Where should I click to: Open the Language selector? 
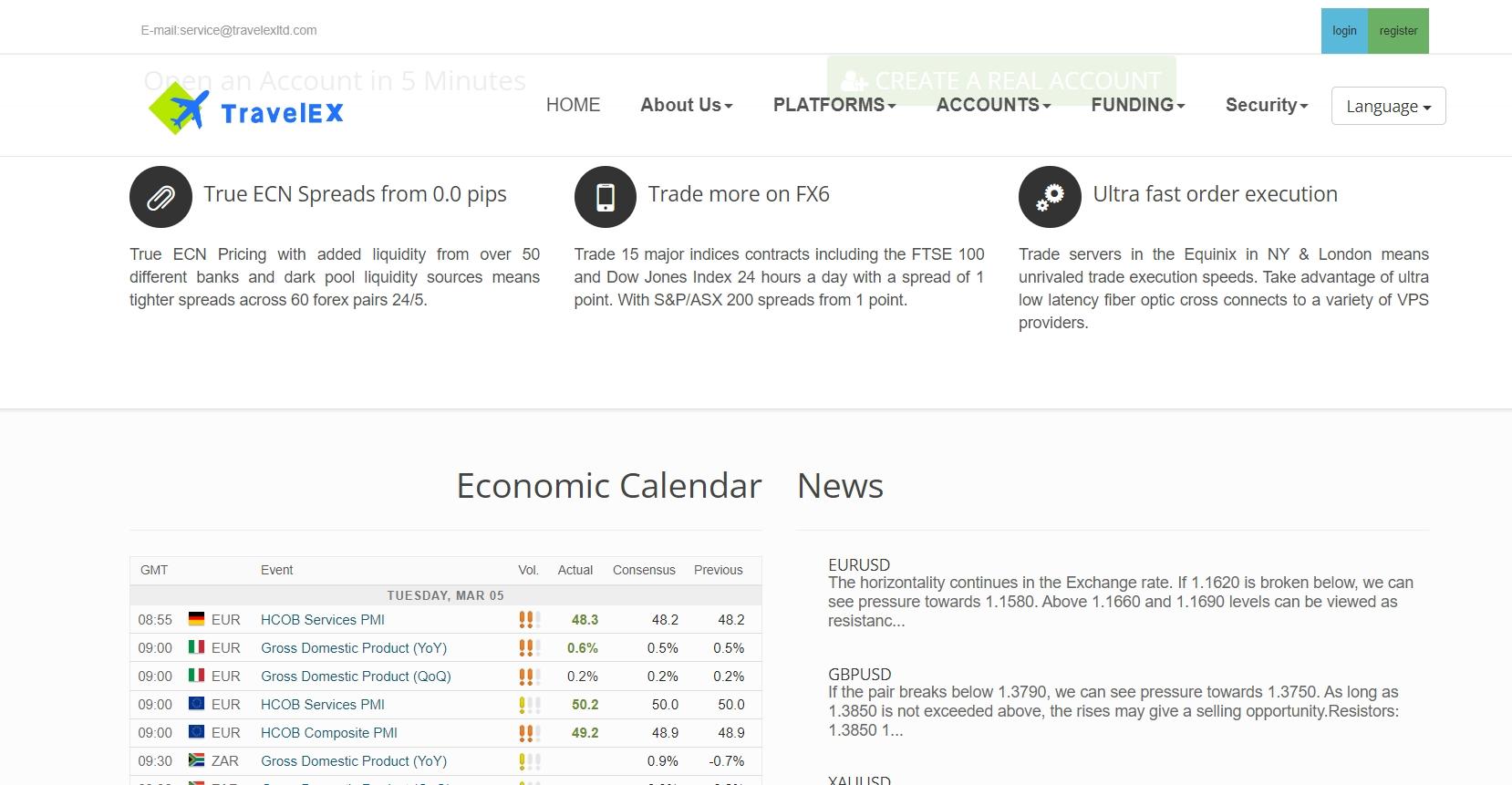click(1389, 106)
